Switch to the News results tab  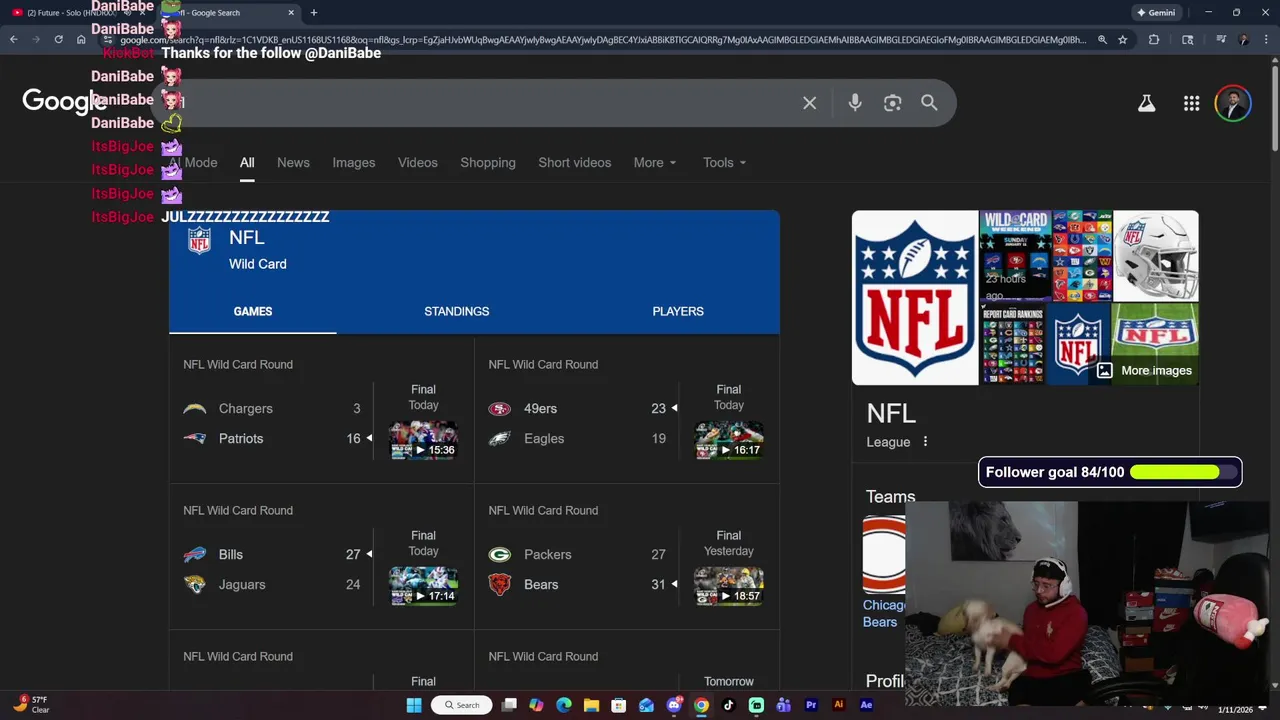(293, 162)
